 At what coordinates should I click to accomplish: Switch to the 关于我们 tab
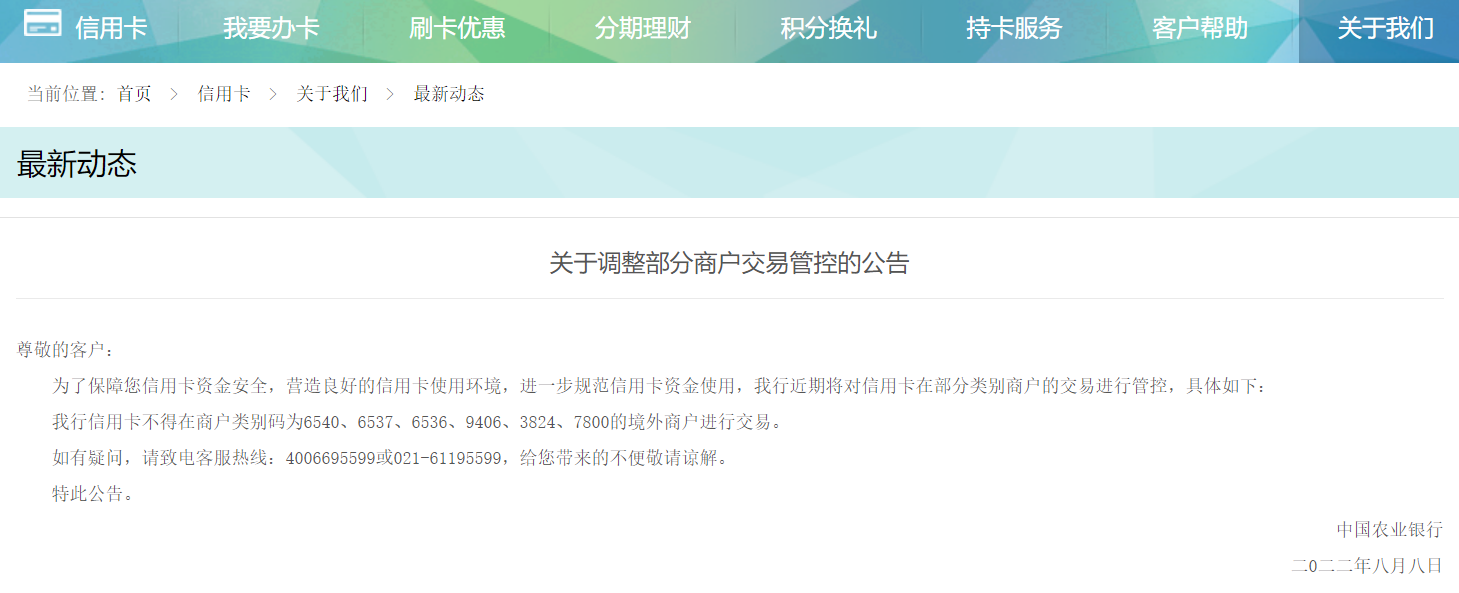pos(1385,28)
